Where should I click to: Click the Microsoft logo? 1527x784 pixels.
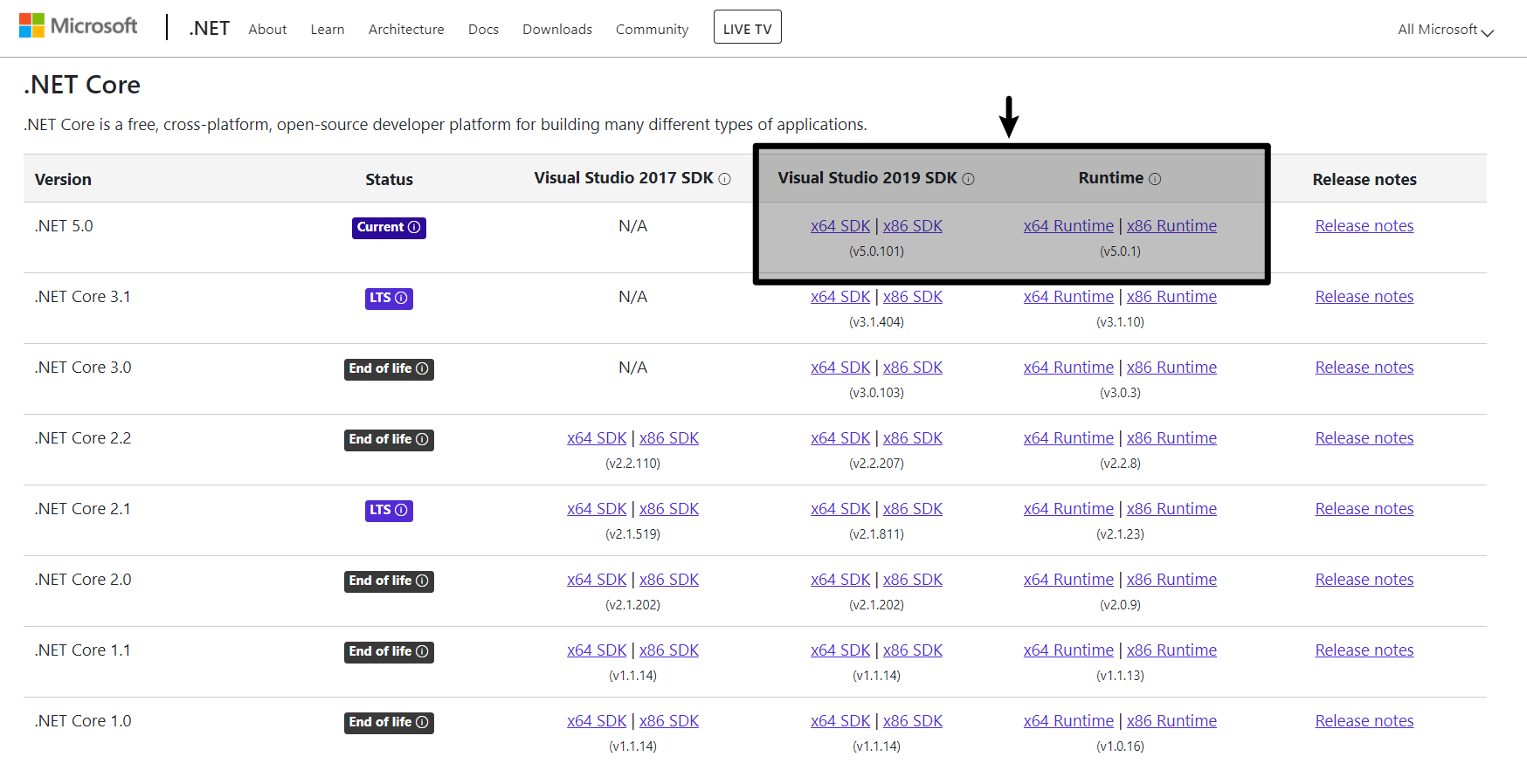(x=78, y=26)
